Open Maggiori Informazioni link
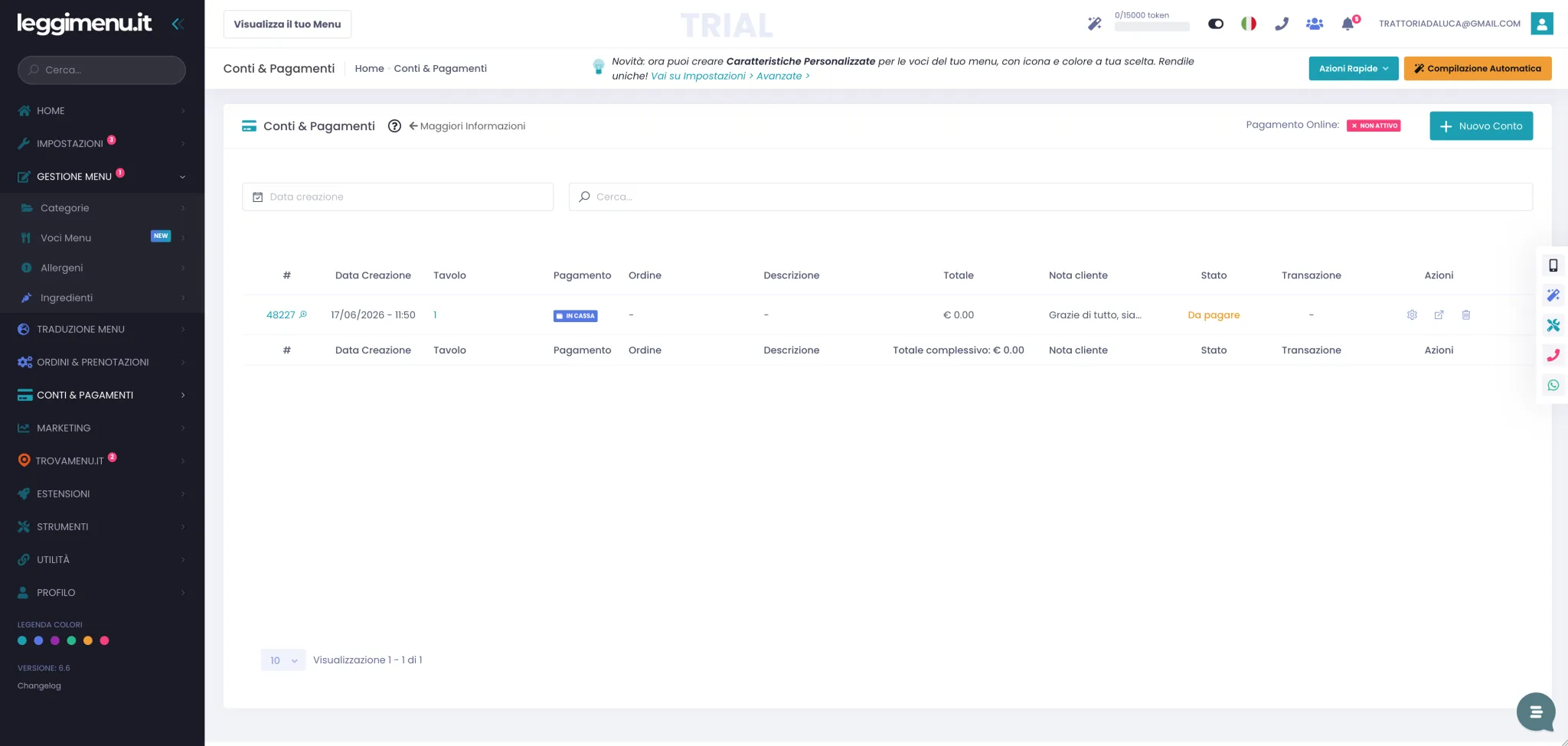The image size is (1568, 746). tap(467, 126)
